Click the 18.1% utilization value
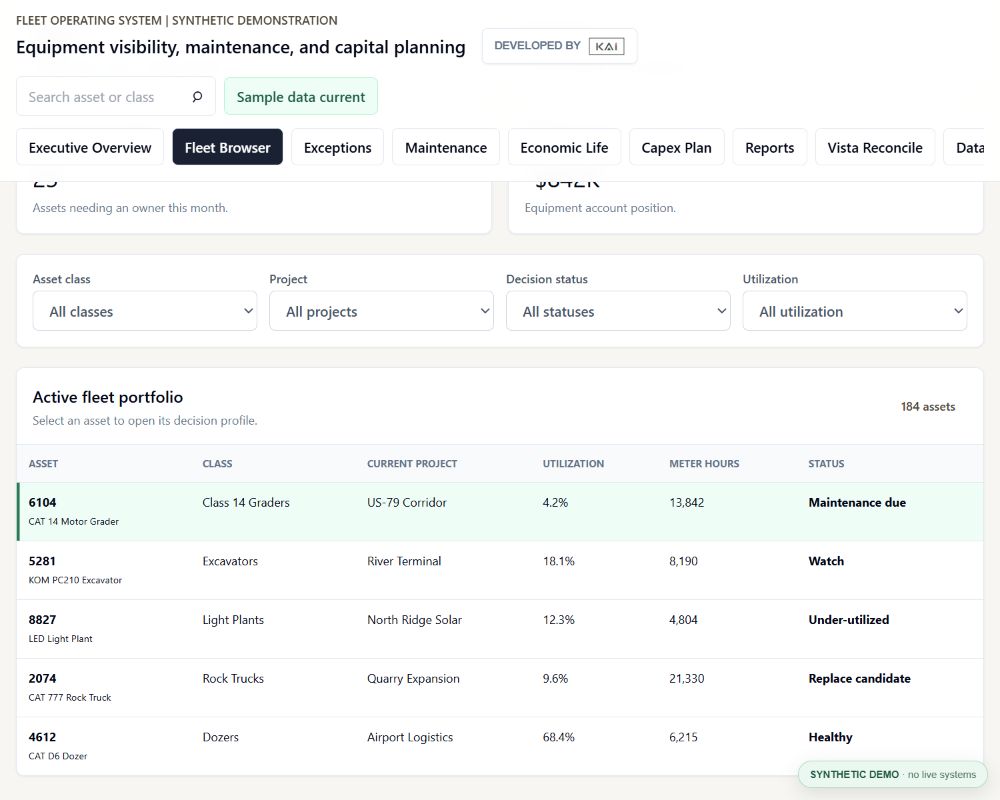The image size is (1000, 800). tap(559, 561)
